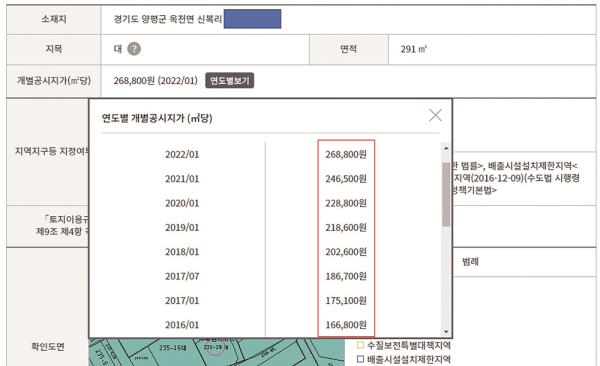Click the 범례 legend header
The height and width of the screenshot is (366, 600).
(x=470, y=262)
